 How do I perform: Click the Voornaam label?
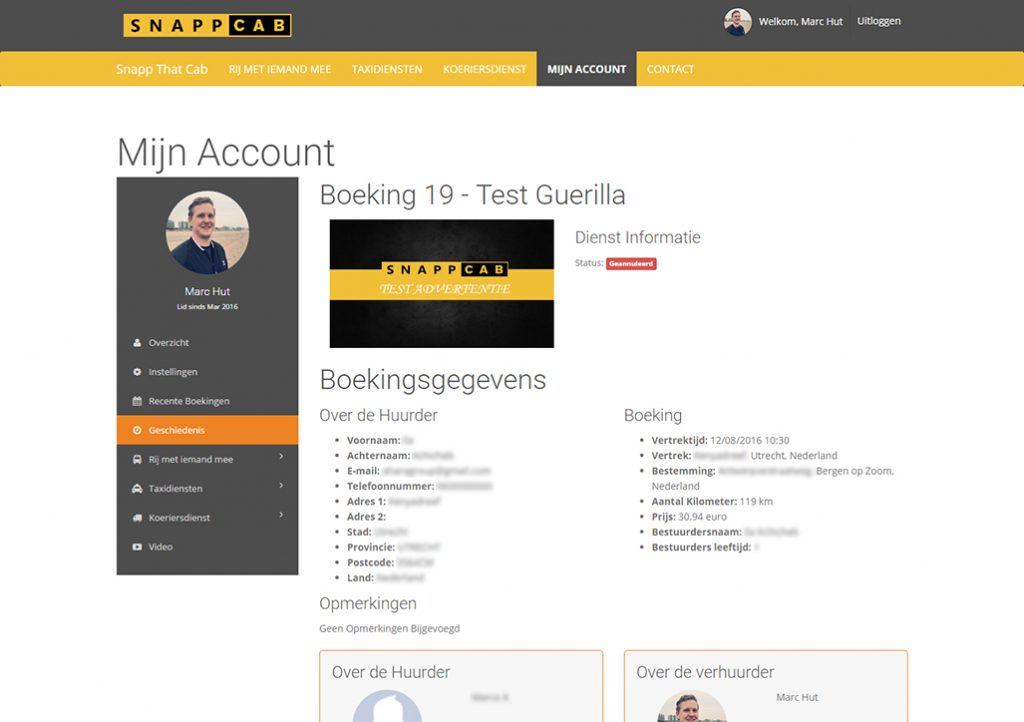click(x=374, y=441)
